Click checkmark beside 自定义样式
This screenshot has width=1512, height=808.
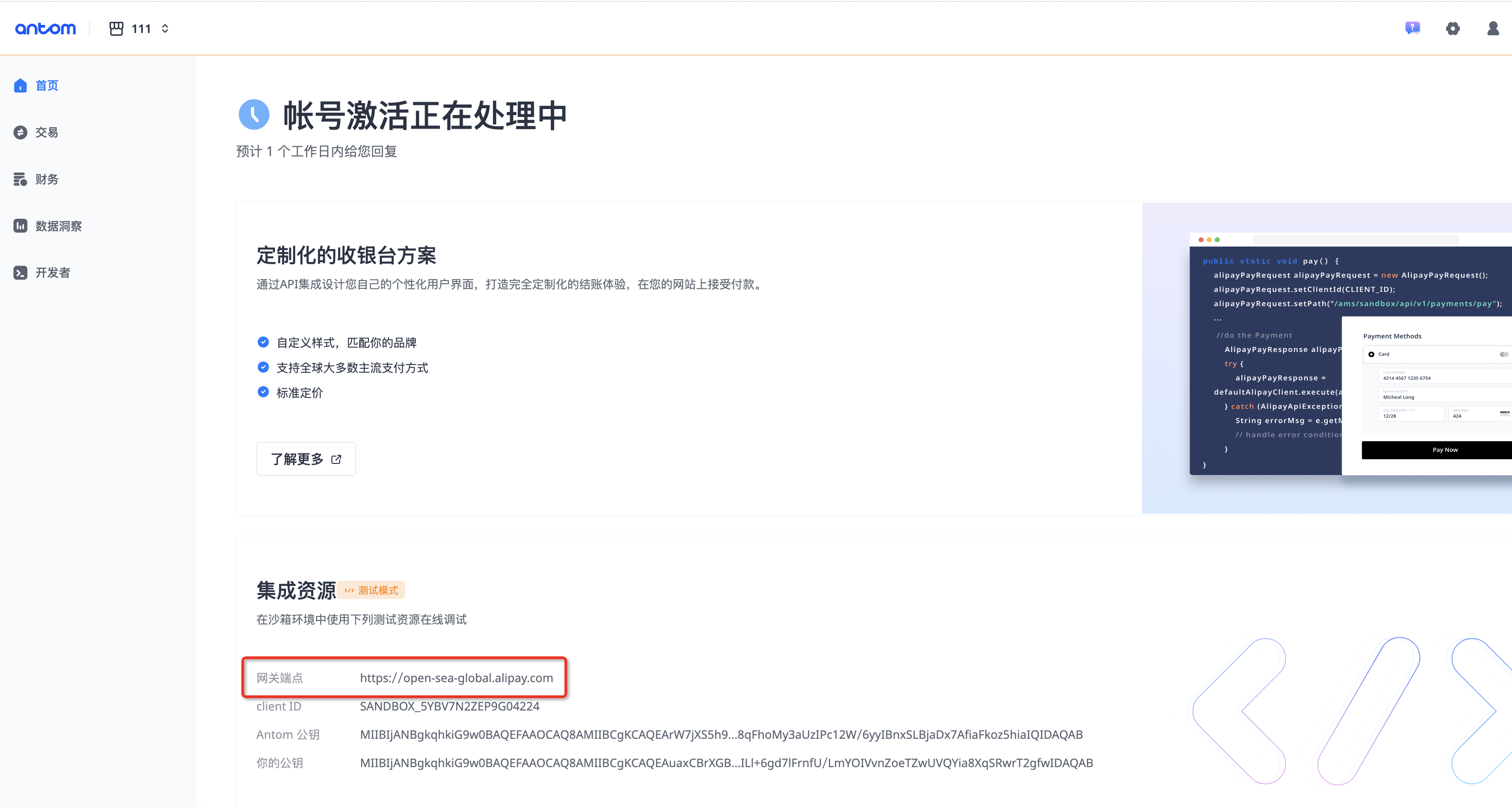(x=264, y=342)
